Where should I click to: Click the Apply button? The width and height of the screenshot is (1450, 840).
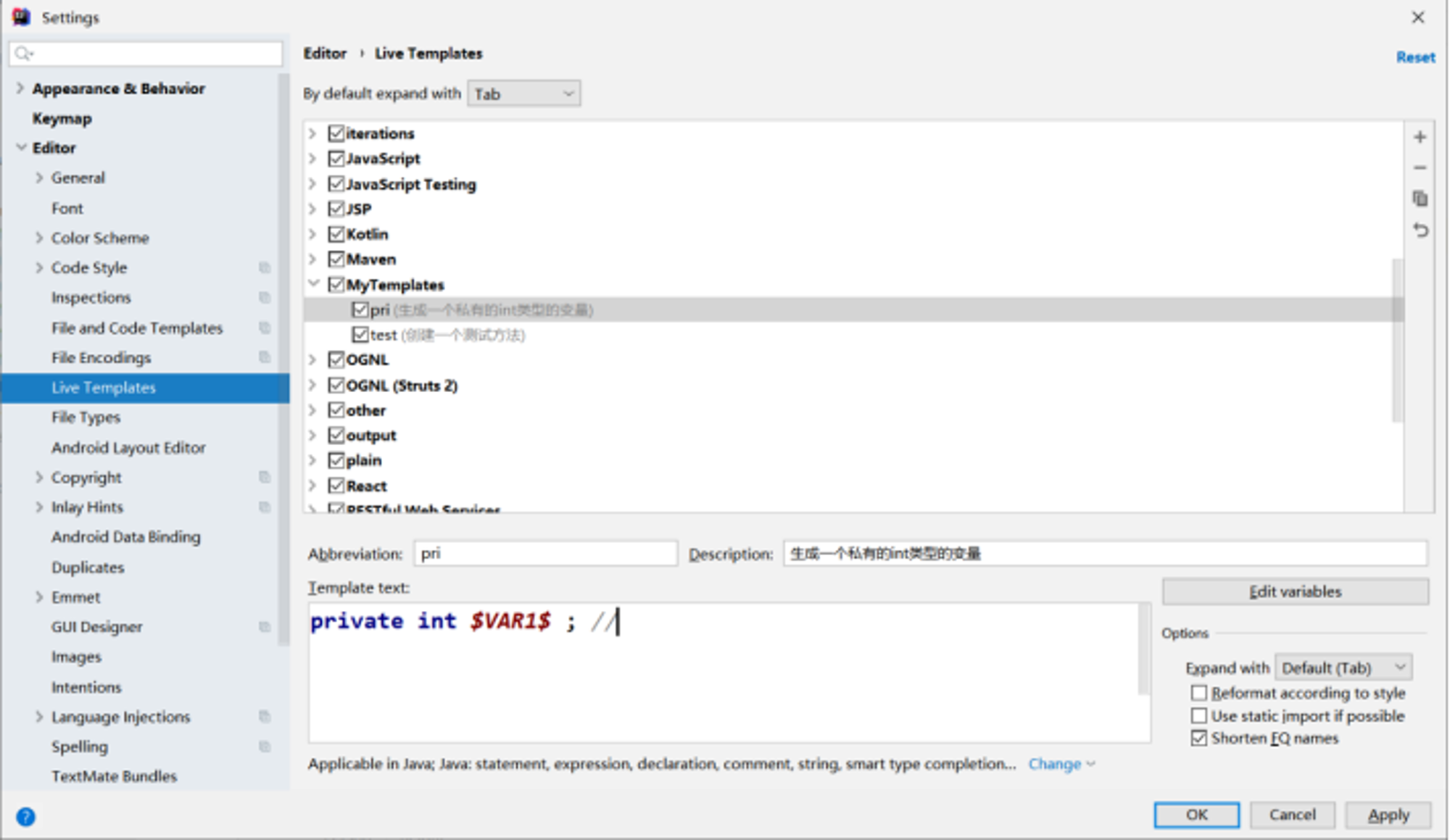click(1388, 815)
